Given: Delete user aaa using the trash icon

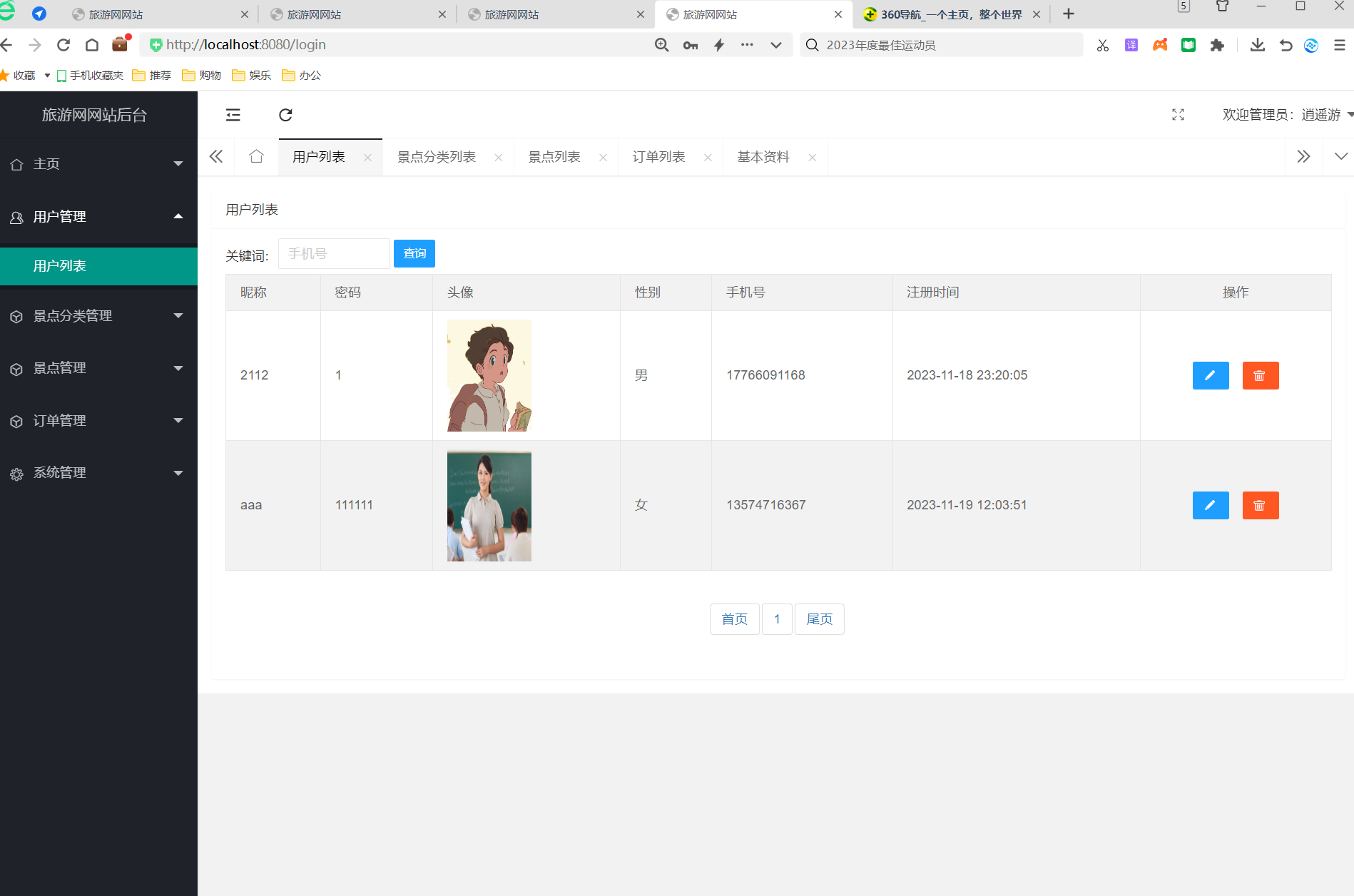Looking at the screenshot, I should [x=1260, y=505].
